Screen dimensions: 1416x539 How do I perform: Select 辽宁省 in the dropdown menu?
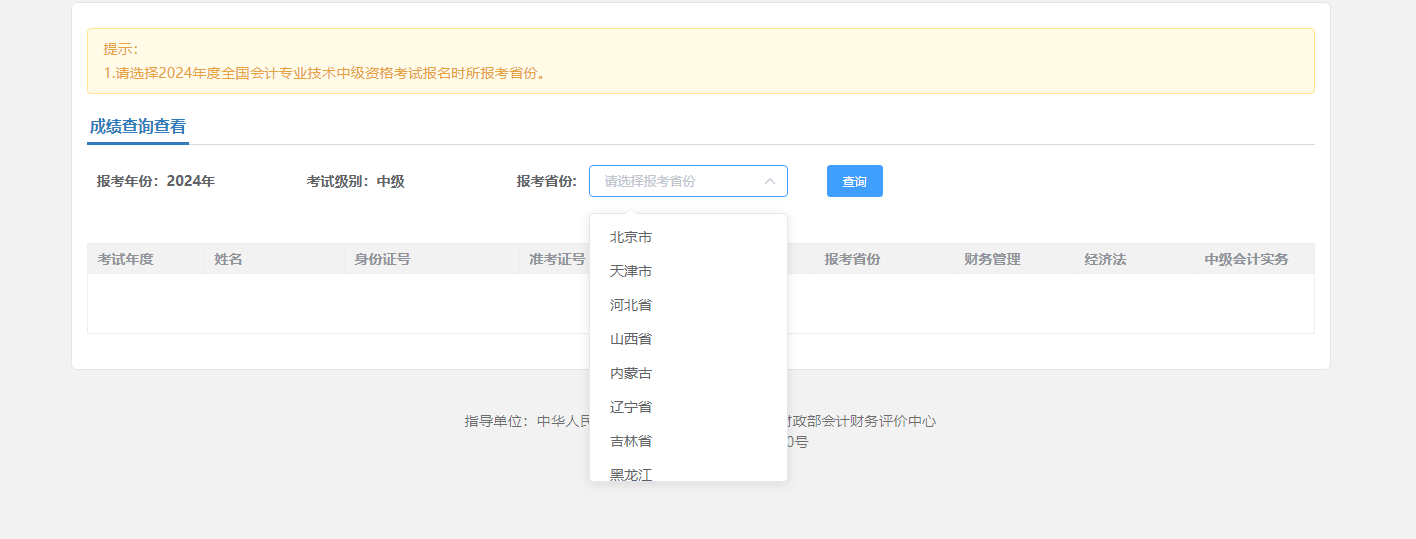click(x=631, y=407)
